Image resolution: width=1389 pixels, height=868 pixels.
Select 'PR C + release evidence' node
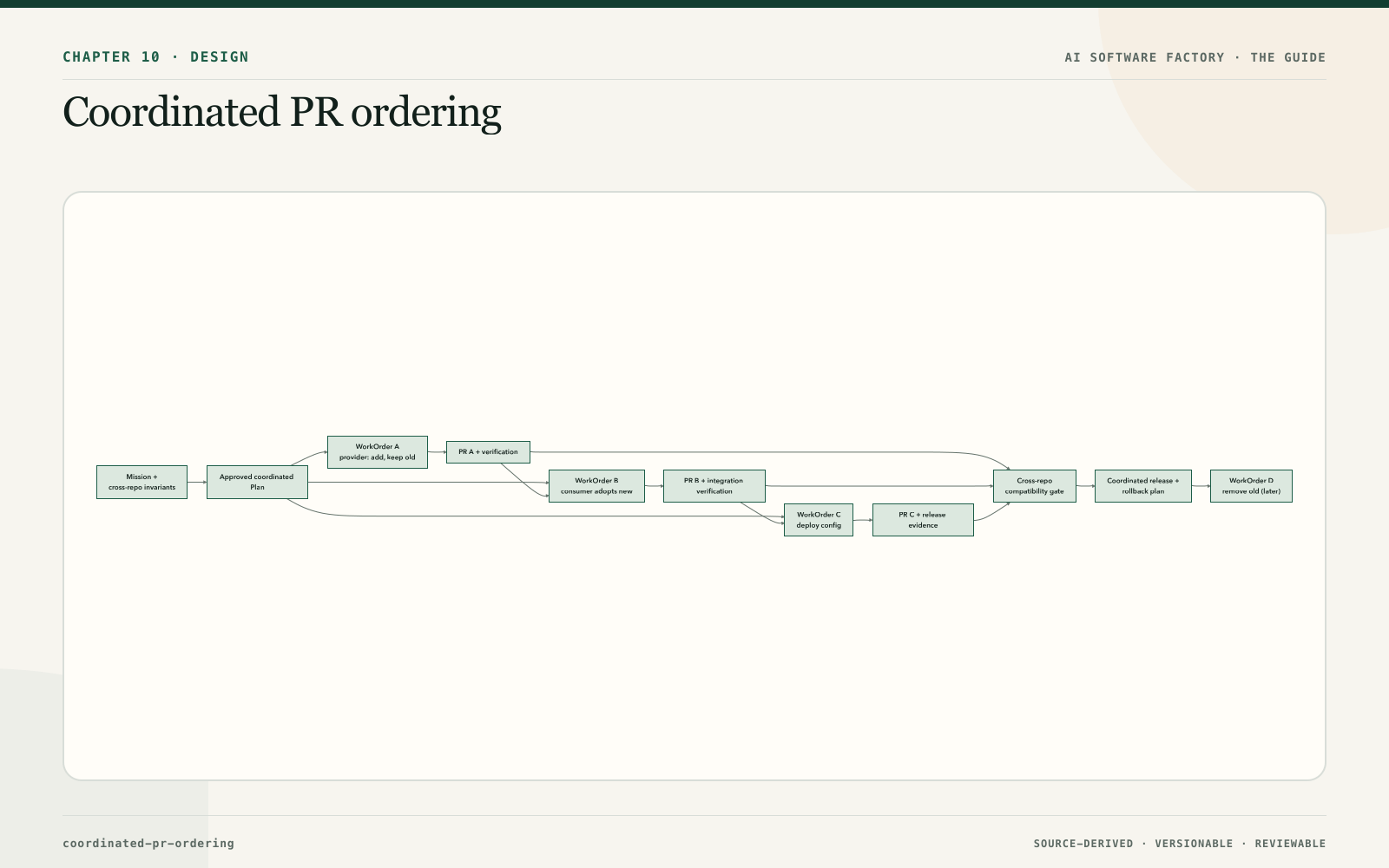pyautogui.click(x=923, y=520)
